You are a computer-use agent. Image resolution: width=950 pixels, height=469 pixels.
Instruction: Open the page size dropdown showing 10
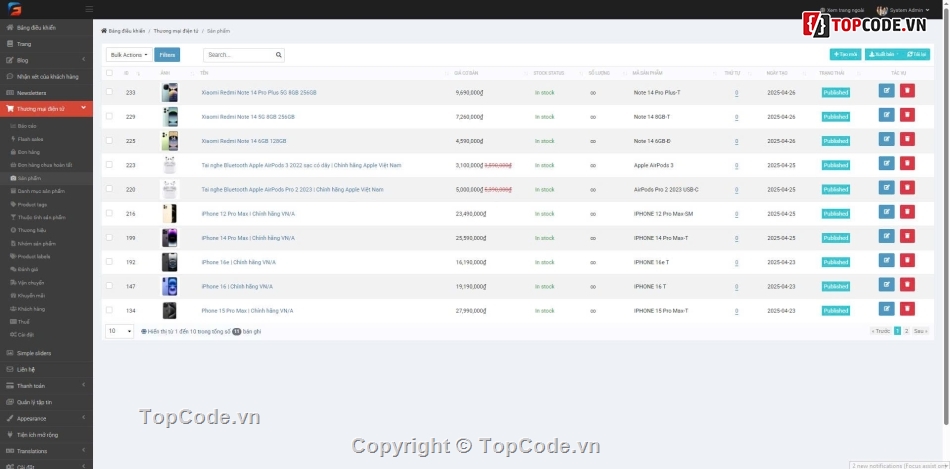coord(119,331)
